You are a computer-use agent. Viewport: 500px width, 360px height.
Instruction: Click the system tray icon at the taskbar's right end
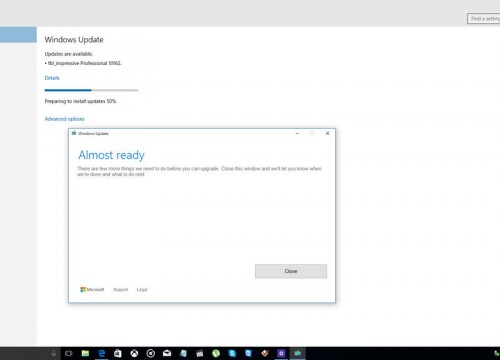pos(497,353)
